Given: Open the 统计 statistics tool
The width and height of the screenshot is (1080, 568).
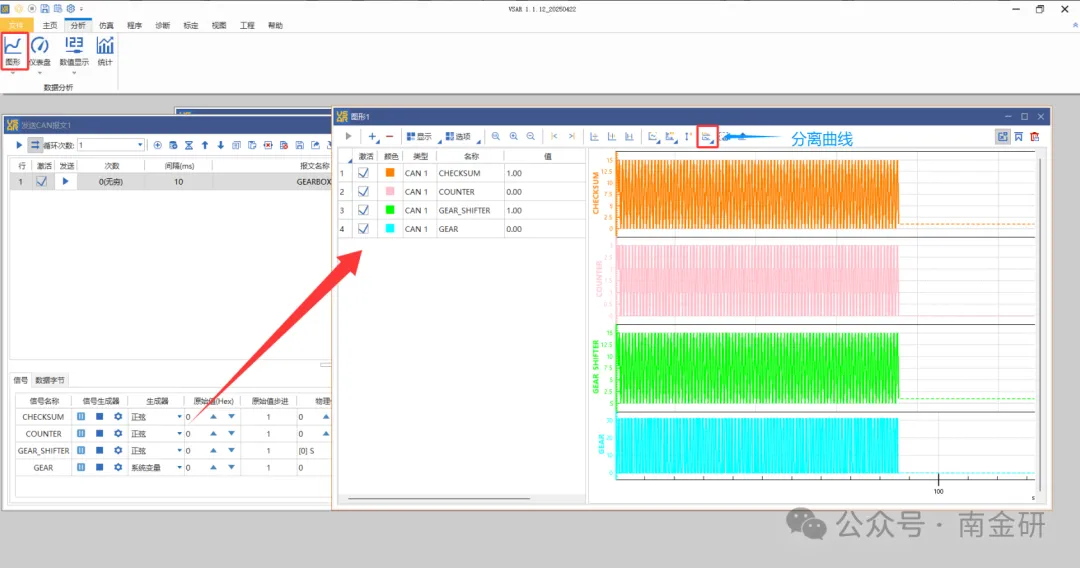Looking at the screenshot, I should (x=105, y=51).
